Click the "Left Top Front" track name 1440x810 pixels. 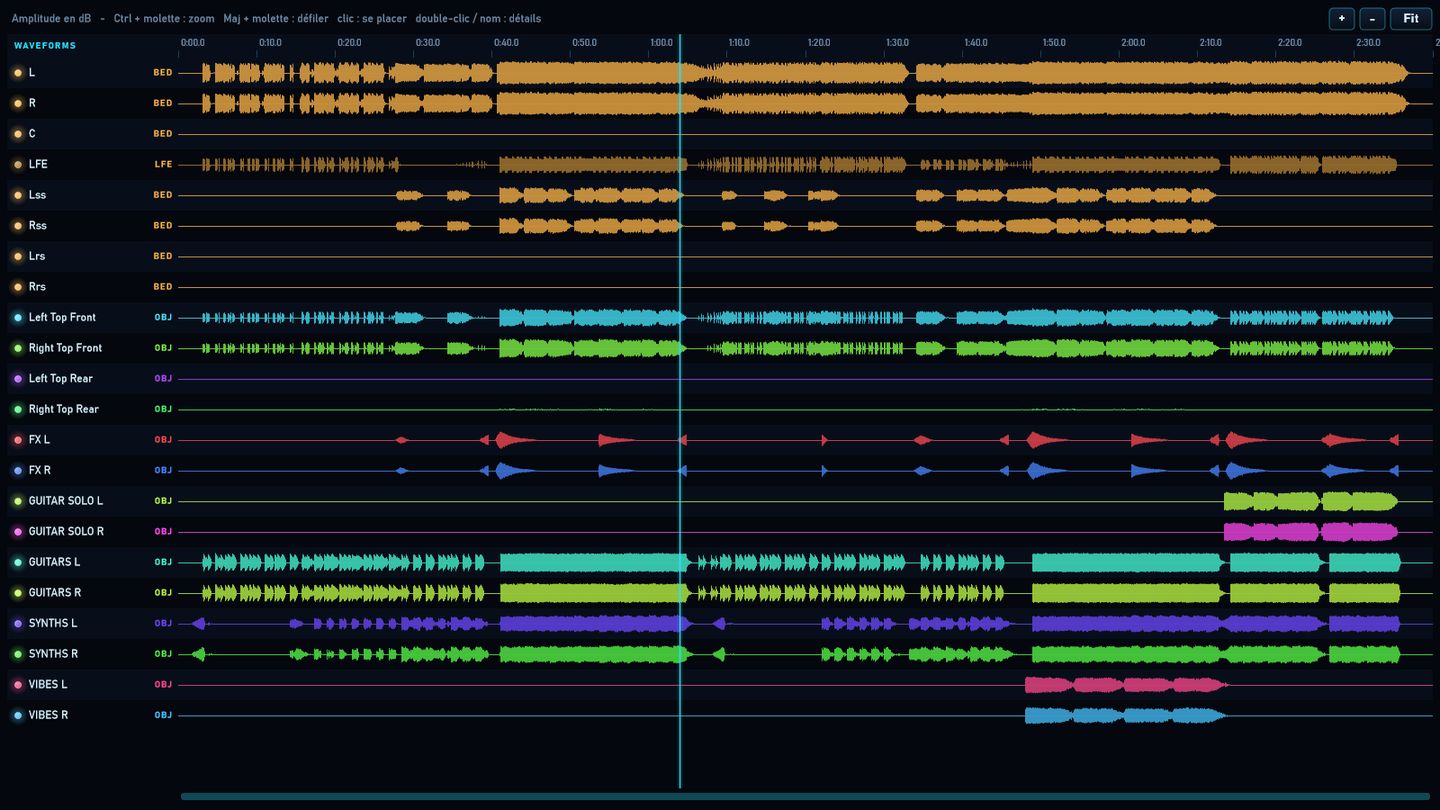point(62,318)
